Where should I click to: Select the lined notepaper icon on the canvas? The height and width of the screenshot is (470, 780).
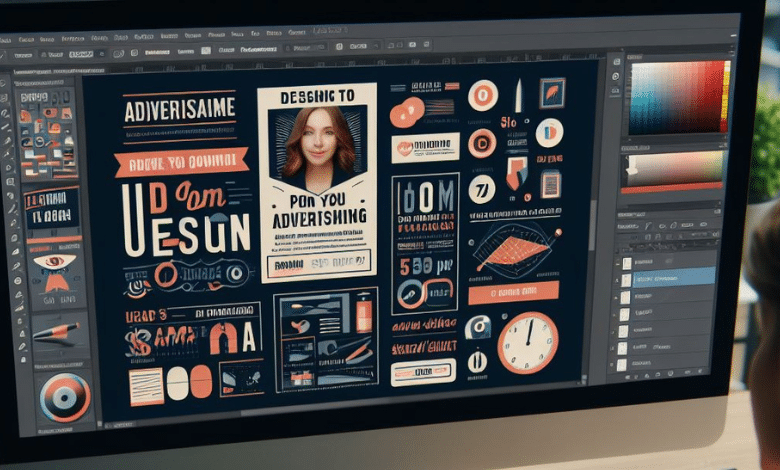[x=146, y=387]
